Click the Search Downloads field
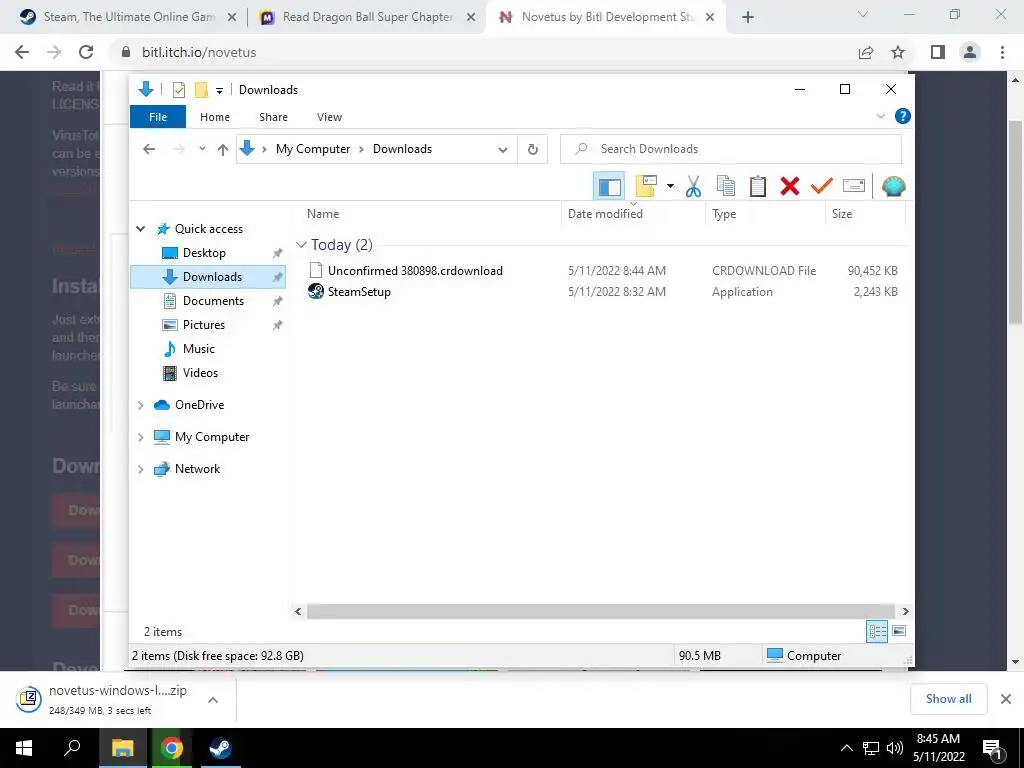 [731, 149]
